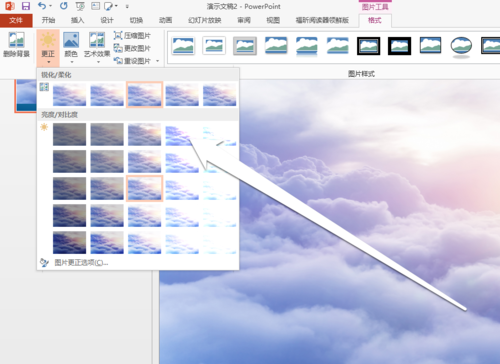Click the Save icon in quick access toolbar
Viewport: 500px width, 364px height.
click(x=26, y=6)
